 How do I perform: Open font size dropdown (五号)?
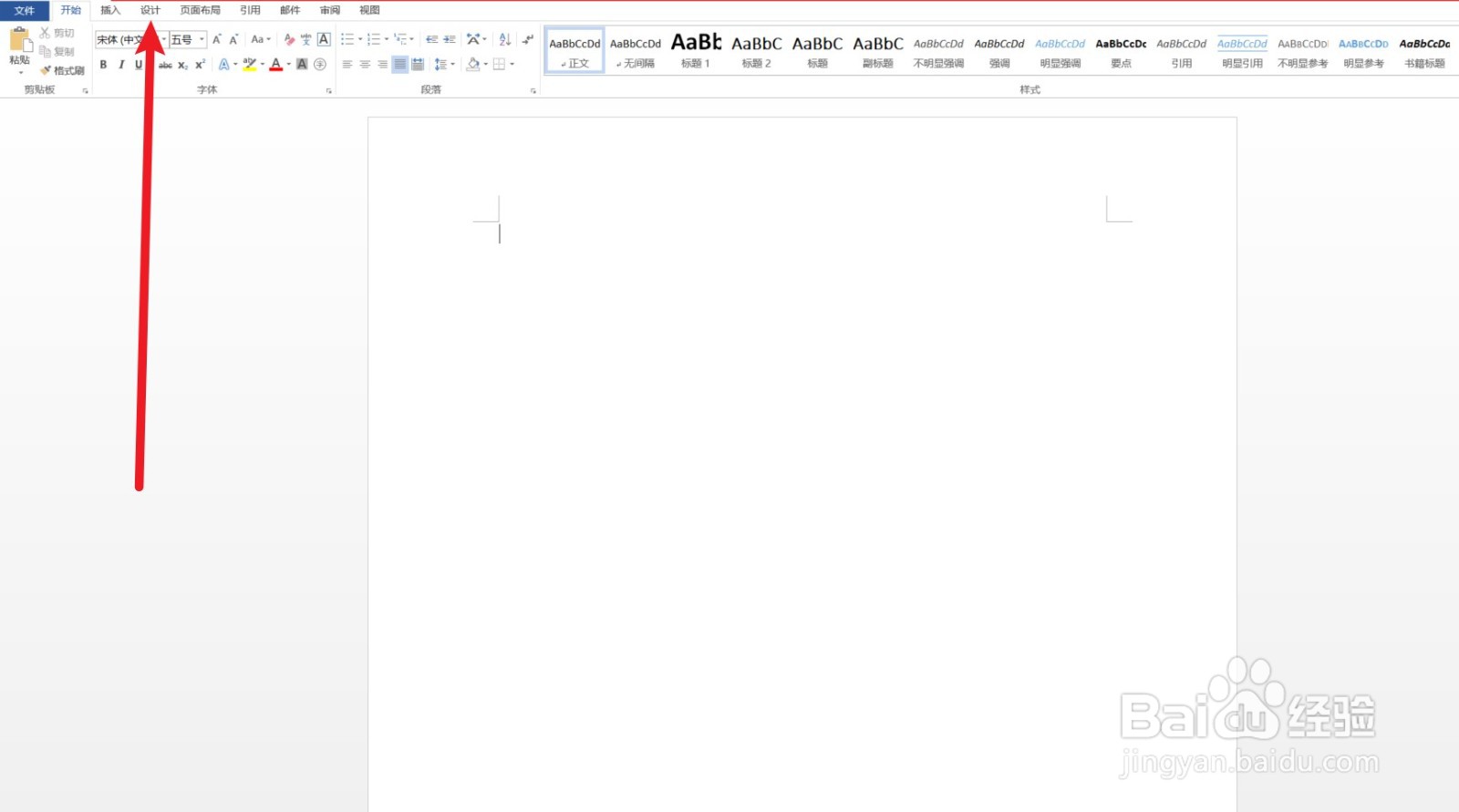(202, 39)
